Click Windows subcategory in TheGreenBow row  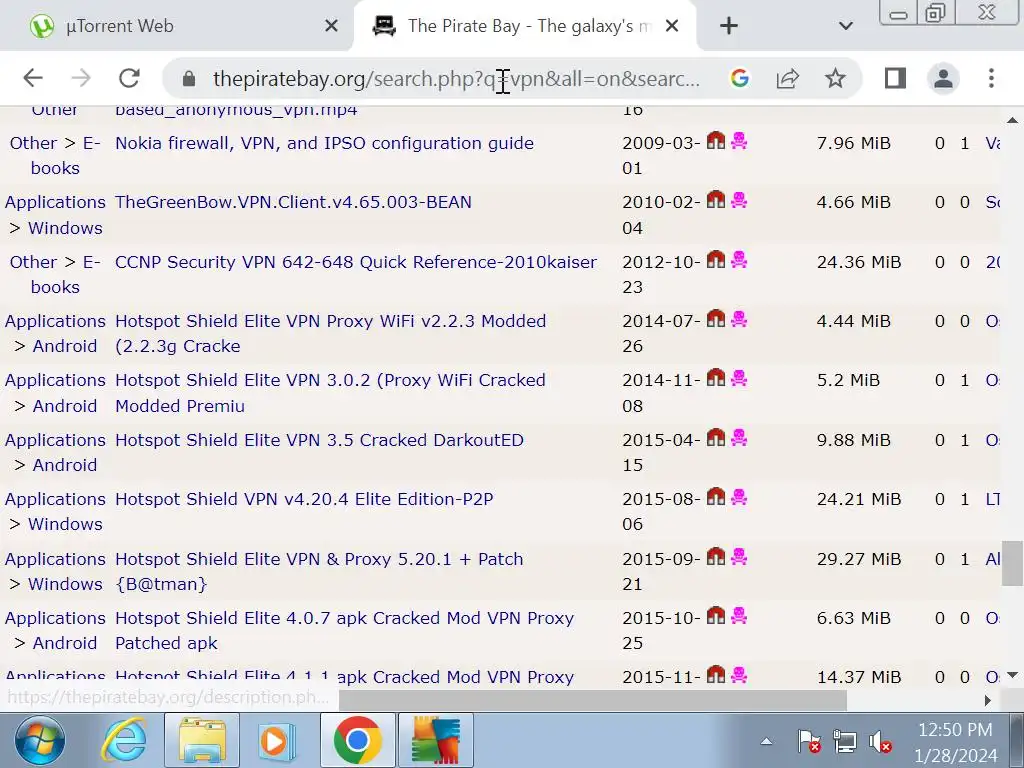[x=65, y=229]
